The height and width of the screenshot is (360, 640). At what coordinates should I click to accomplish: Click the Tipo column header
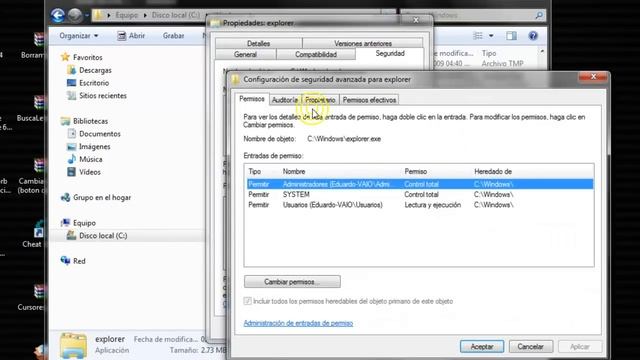click(x=255, y=172)
